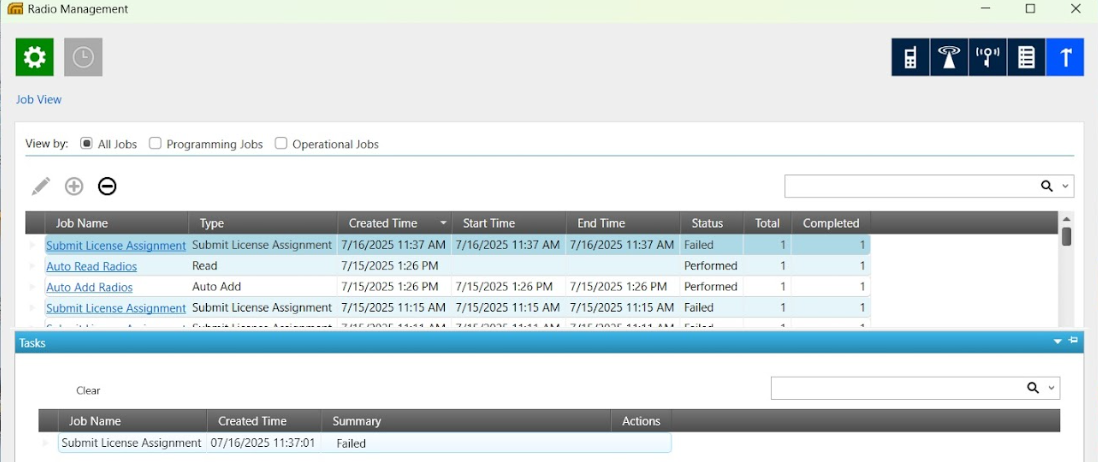Sort jobs by Total column header
Viewport: 1098px width, 462px height.
pos(767,223)
